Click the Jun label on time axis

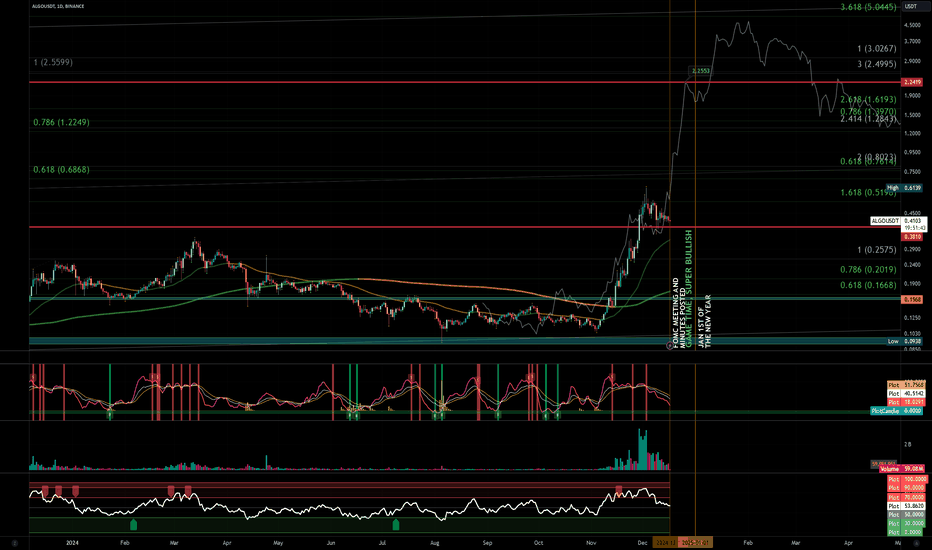click(331, 543)
